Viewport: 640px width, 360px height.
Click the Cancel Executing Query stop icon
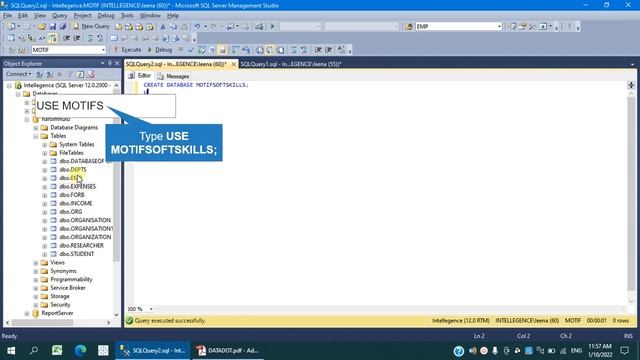[180, 50]
